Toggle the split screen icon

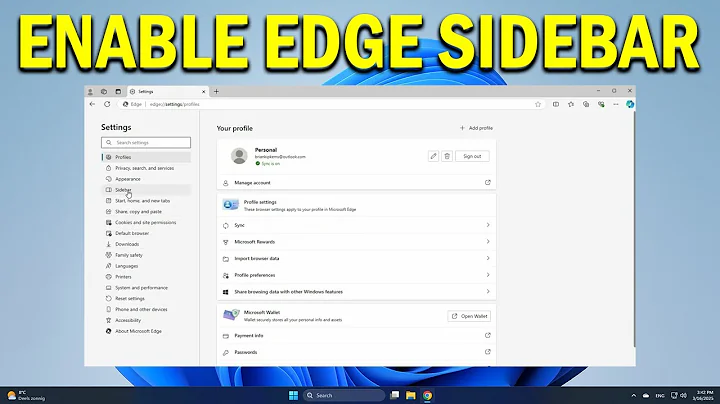click(556, 104)
